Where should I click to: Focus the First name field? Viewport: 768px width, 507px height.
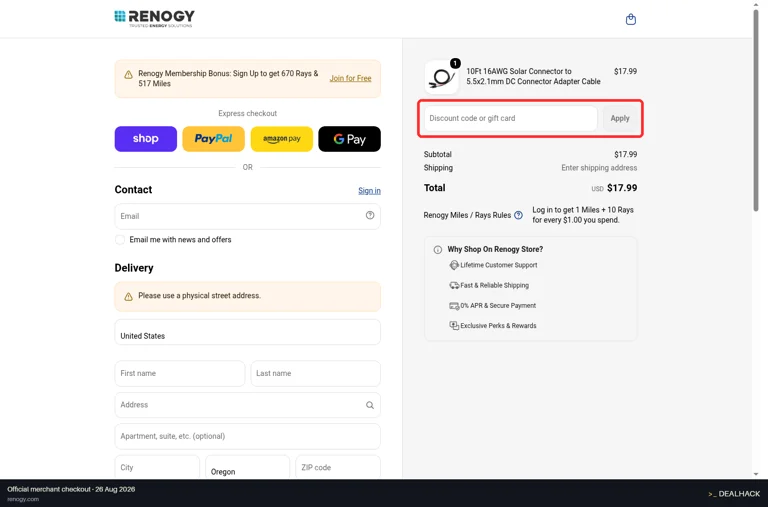180,373
